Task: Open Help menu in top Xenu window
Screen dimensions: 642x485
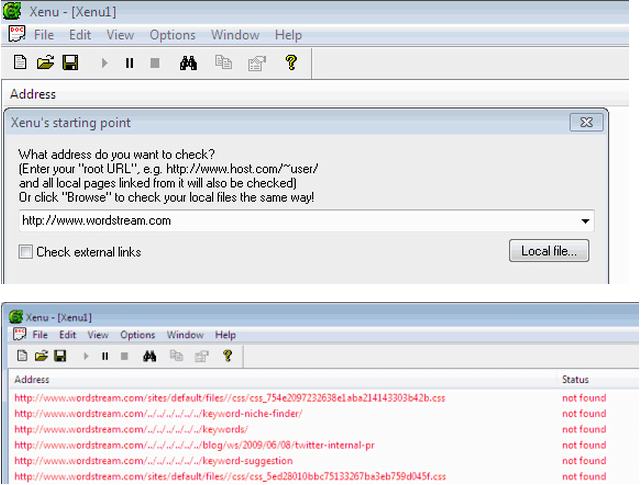Action: tap(288, 35)
